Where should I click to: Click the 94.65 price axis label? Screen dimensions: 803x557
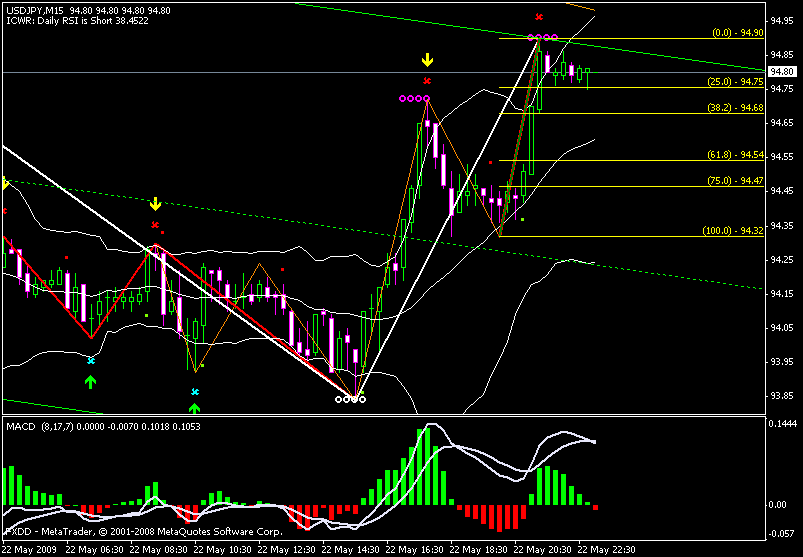click(781, 123)
